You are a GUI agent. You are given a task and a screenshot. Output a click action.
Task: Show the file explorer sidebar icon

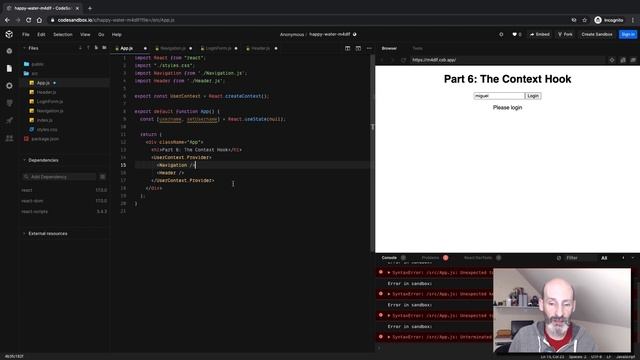coord(9,68)
